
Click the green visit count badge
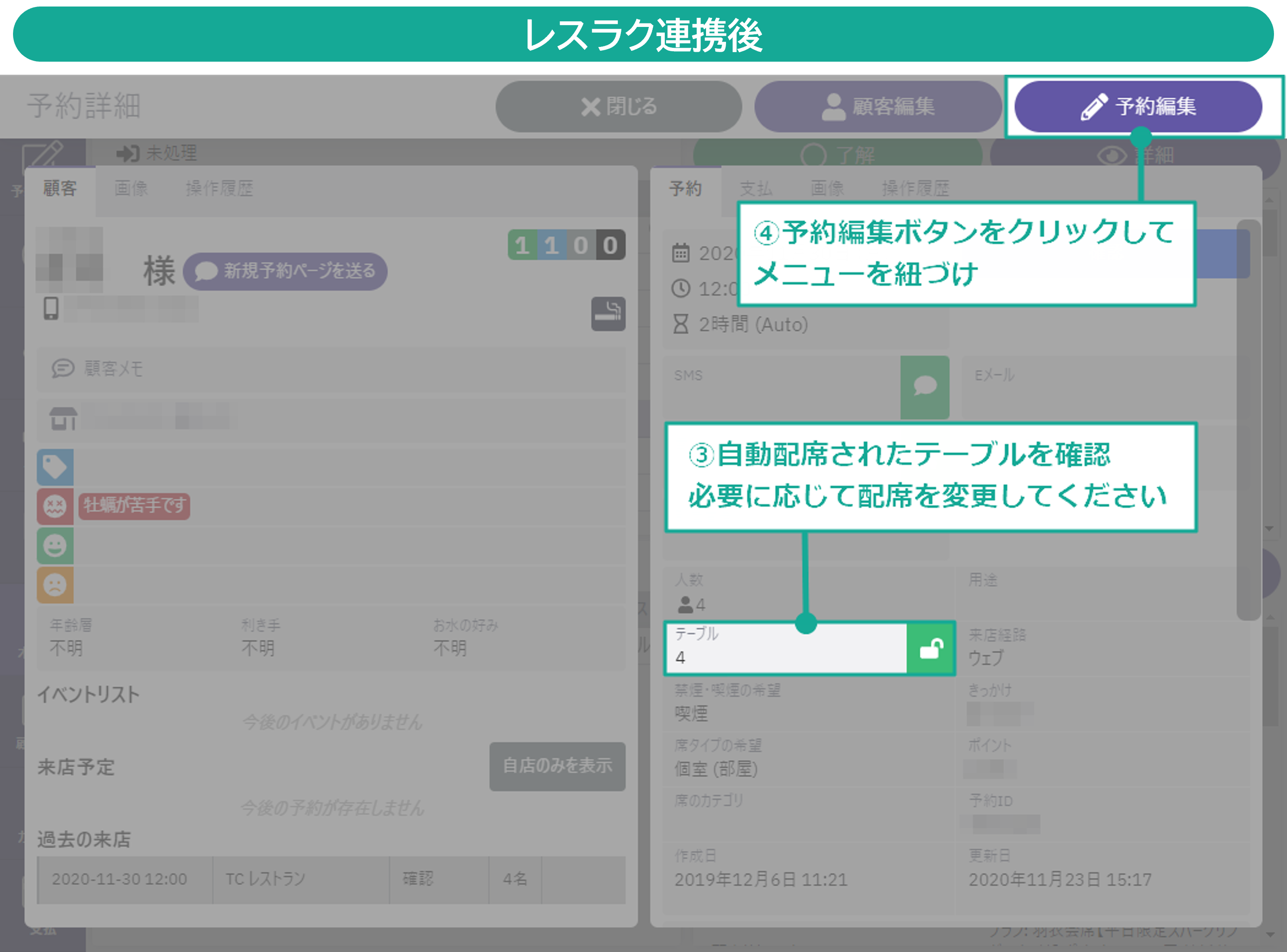(522, 245)
